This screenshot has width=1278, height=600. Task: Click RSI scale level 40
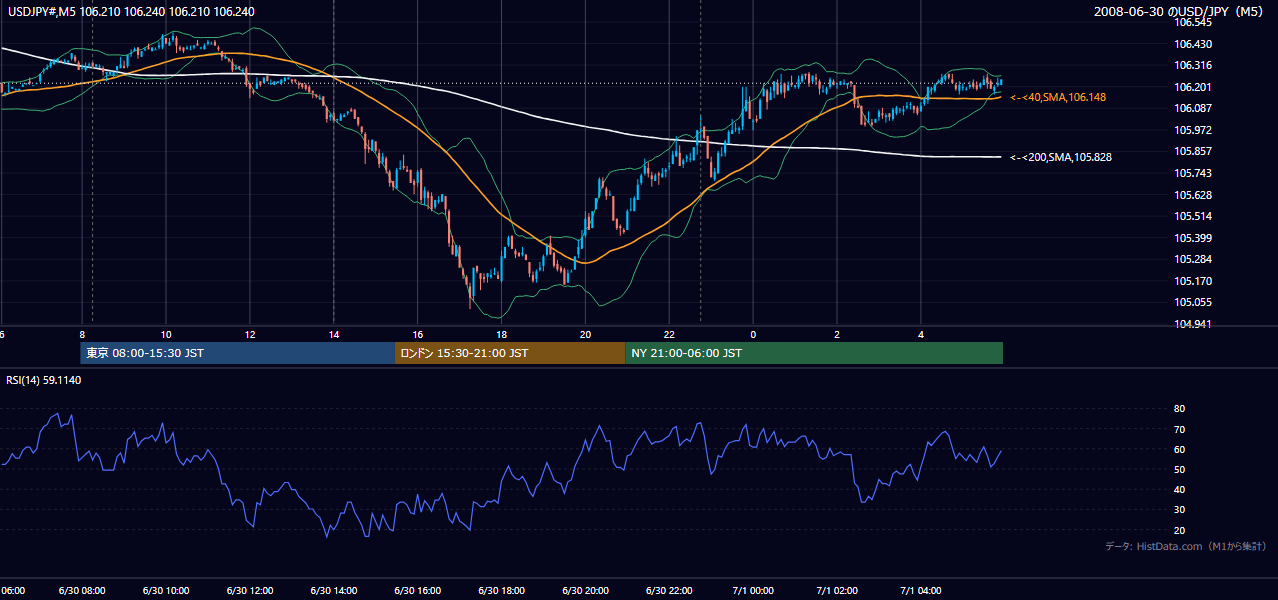coord(1179,489)
